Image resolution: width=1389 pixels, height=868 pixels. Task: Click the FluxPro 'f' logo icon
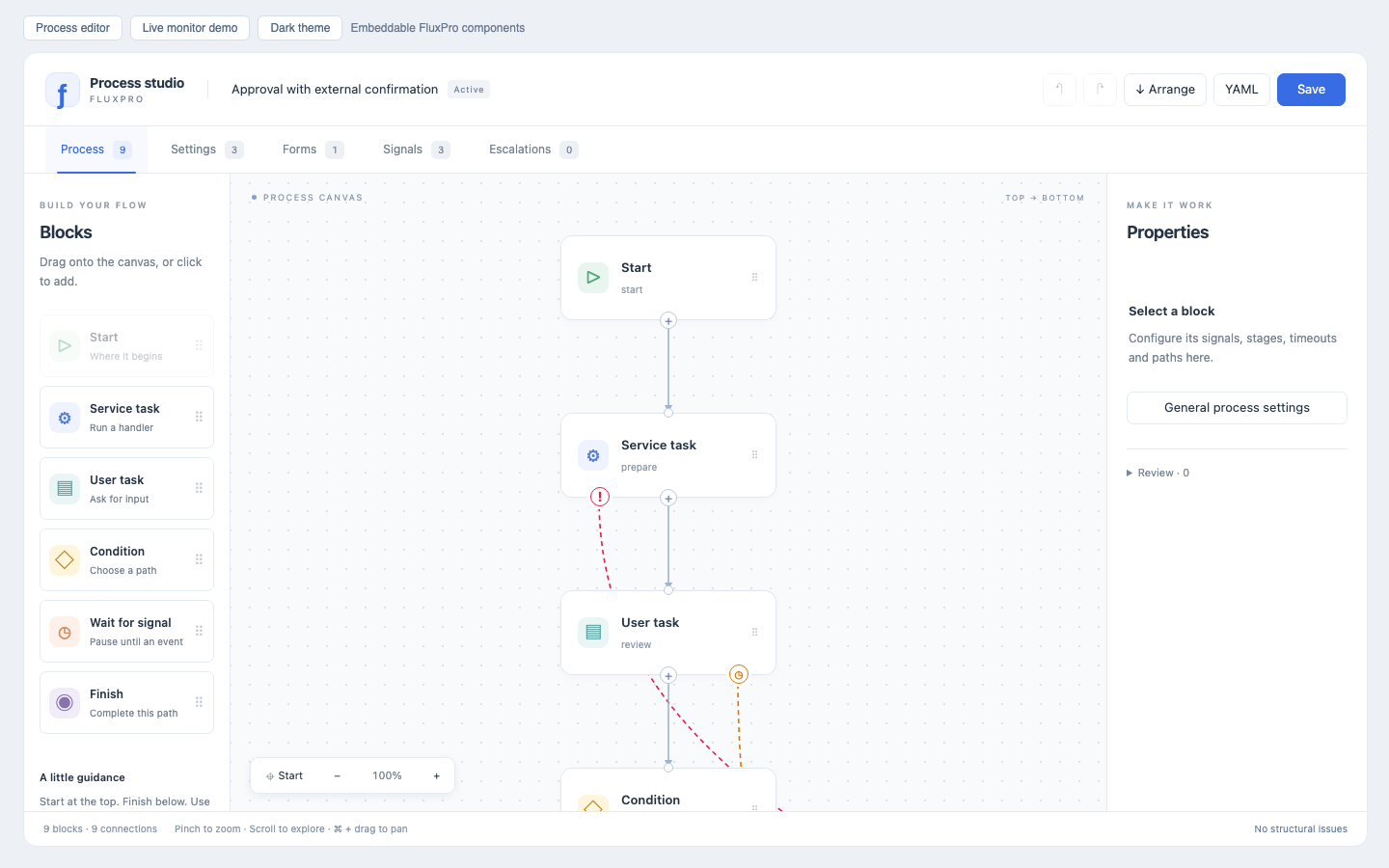(x=63, y=91)
